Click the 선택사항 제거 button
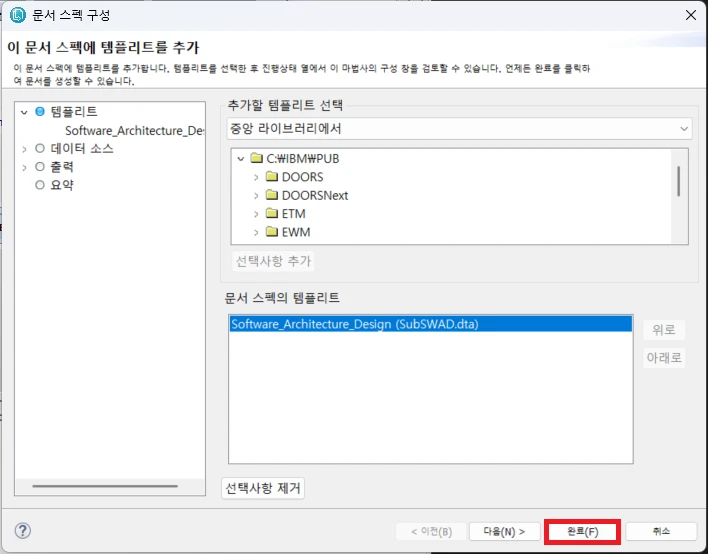This screenshot has width=708, height=554. (263, 488)
